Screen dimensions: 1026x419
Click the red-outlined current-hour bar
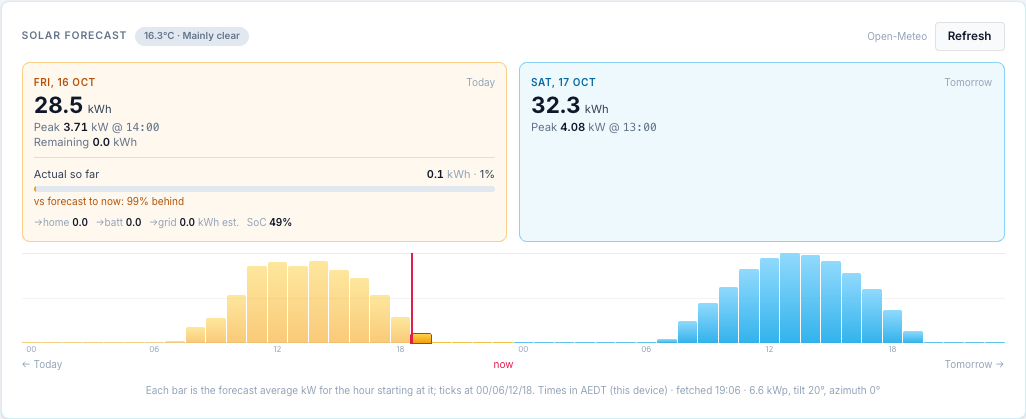[x=421, y=338]
